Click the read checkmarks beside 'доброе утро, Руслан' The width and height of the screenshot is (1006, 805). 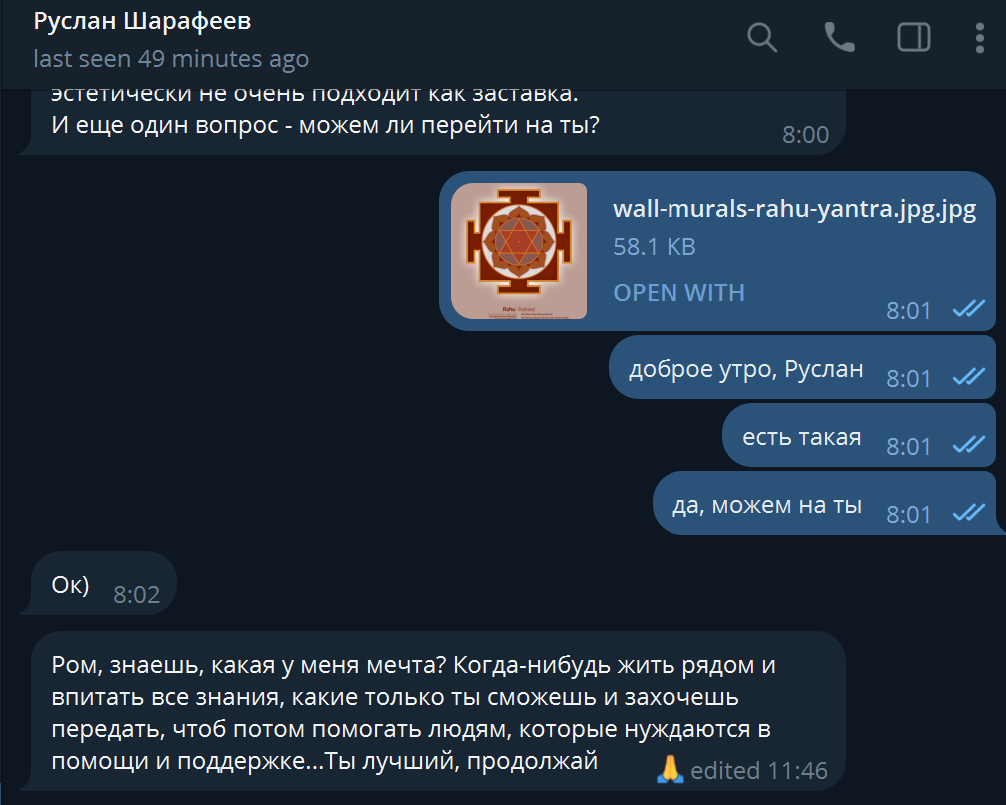969,377
